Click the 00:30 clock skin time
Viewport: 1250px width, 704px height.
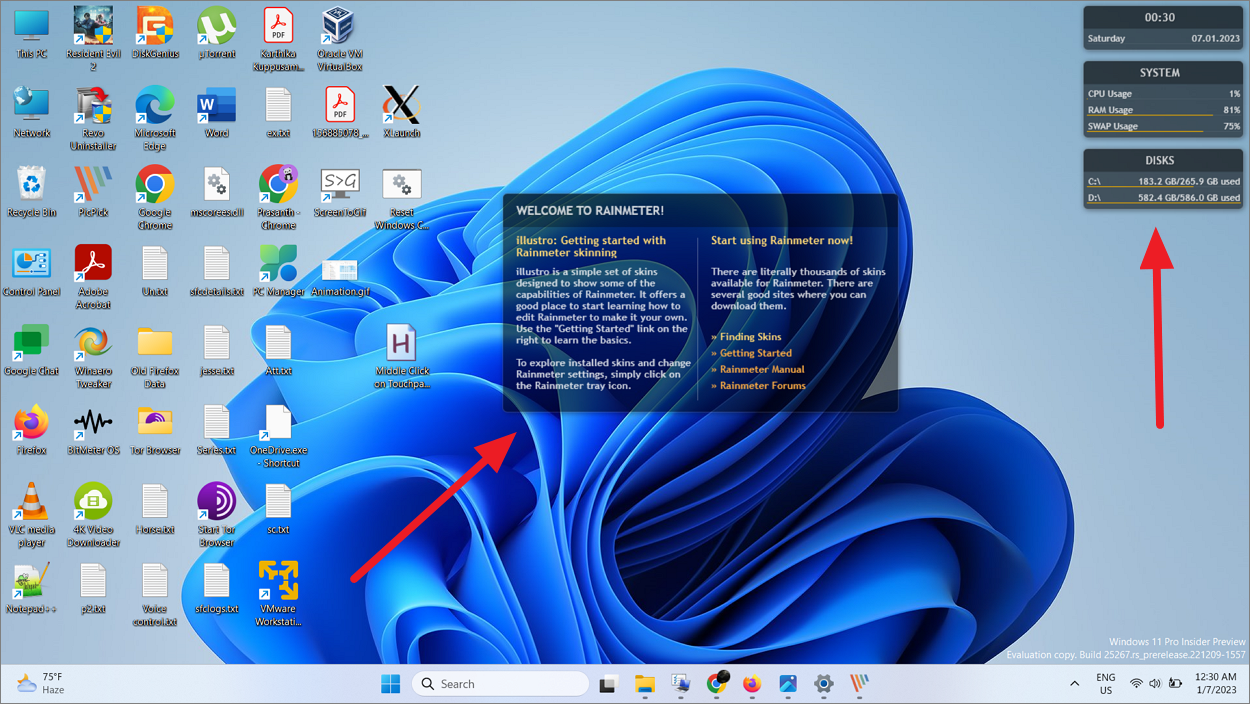pyautogui.click(x=1160, y=18)
